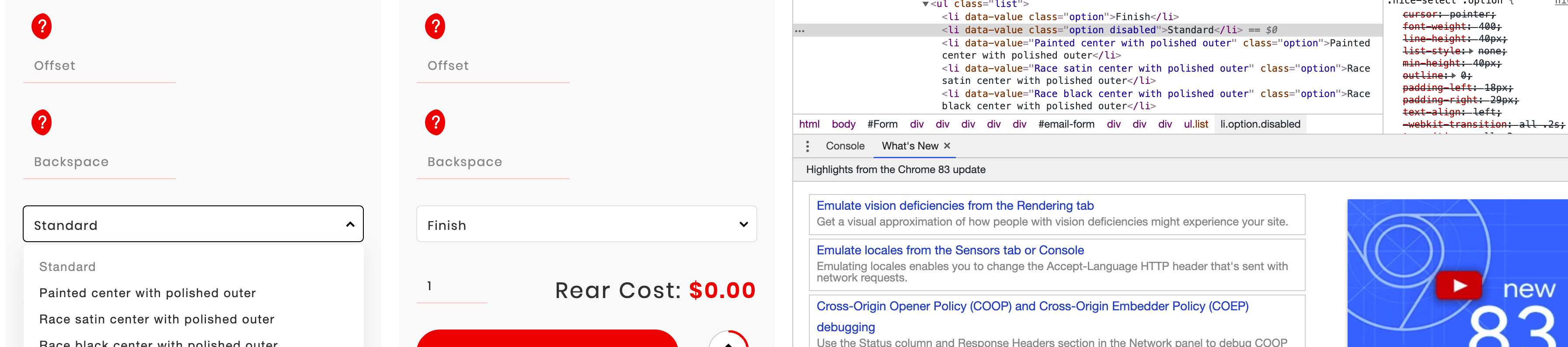
Task: Collapse the open Standard dropdown
Action: click(193, 224)
